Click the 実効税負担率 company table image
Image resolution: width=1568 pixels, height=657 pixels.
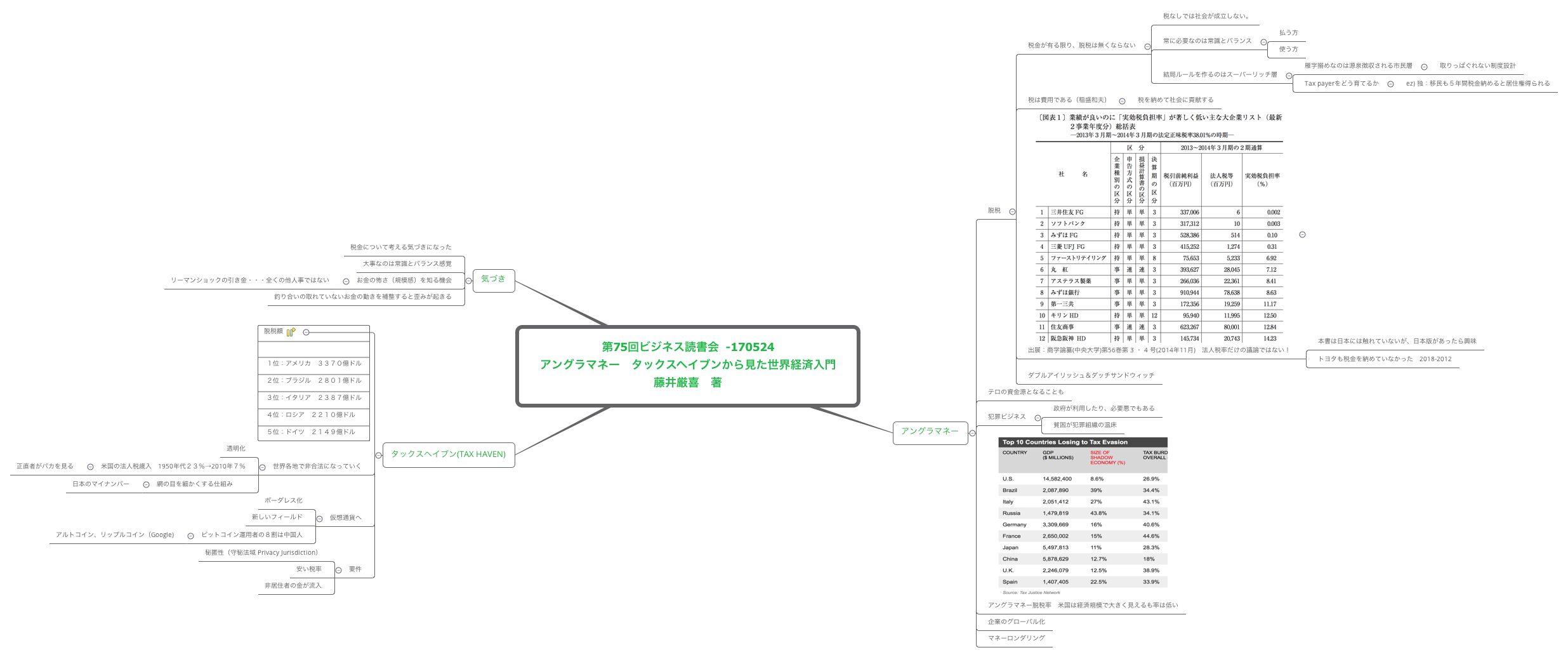pyautogui.click(x=1159, y=229)
